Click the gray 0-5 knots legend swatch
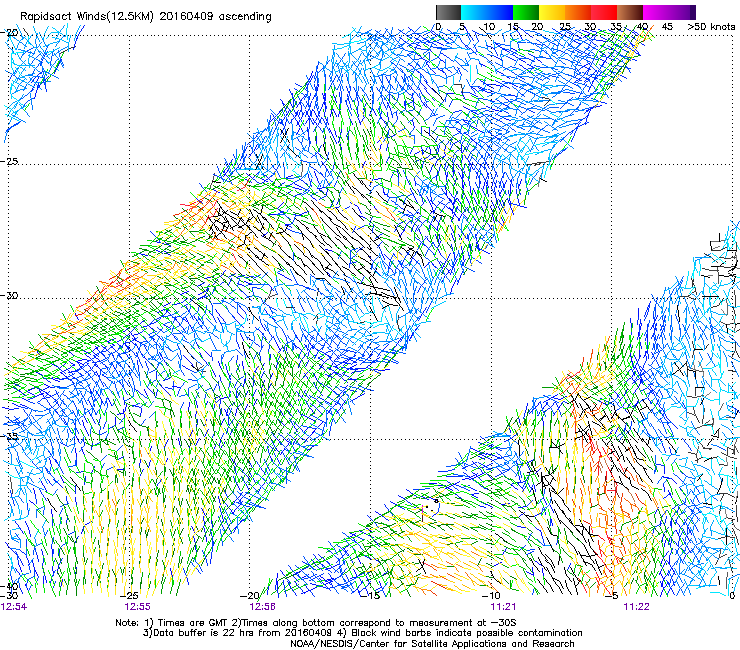This screenshot has width=740, height=650. (x=448, y=12)
